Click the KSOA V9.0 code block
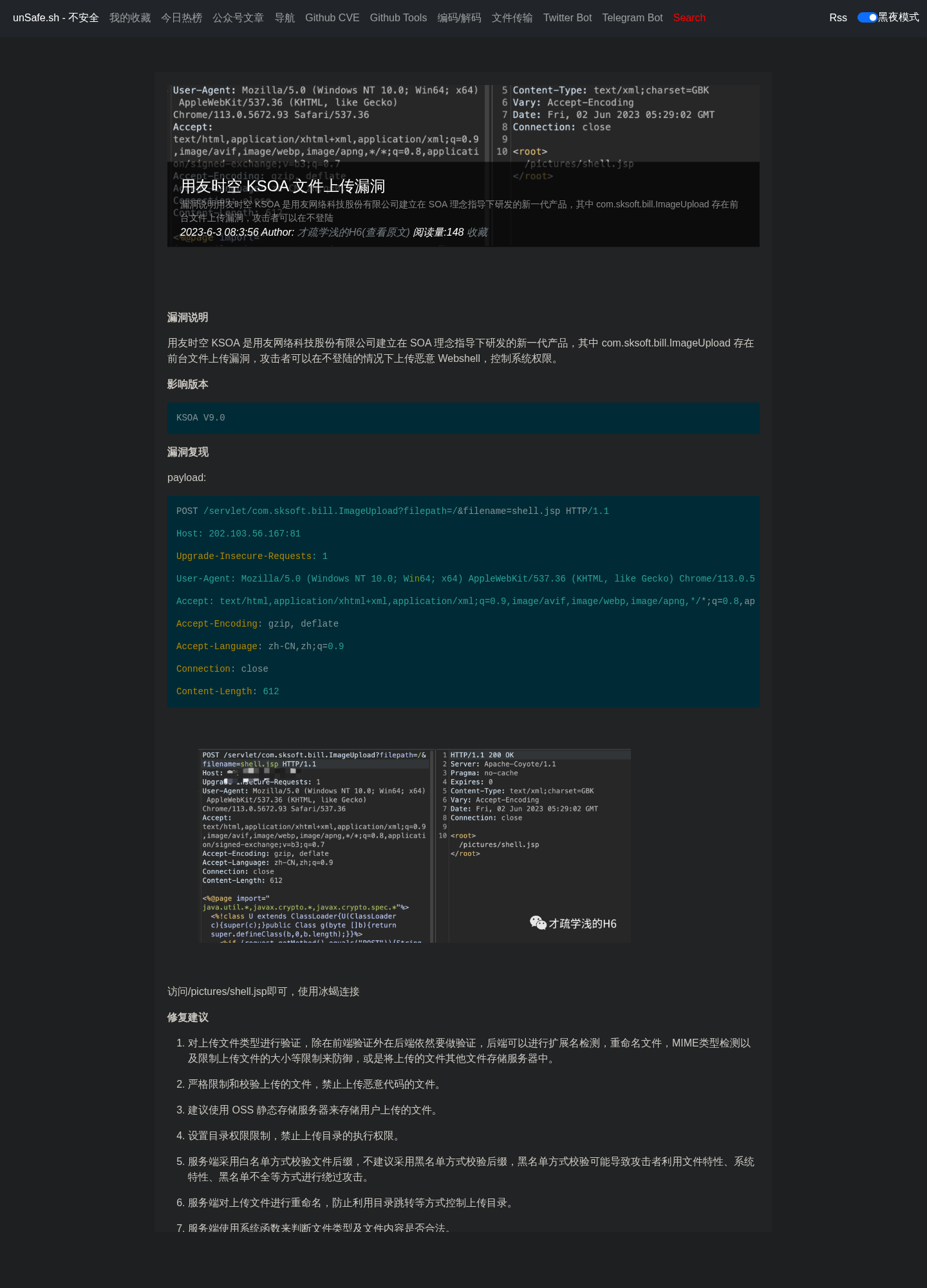 [x=464, y=418]
